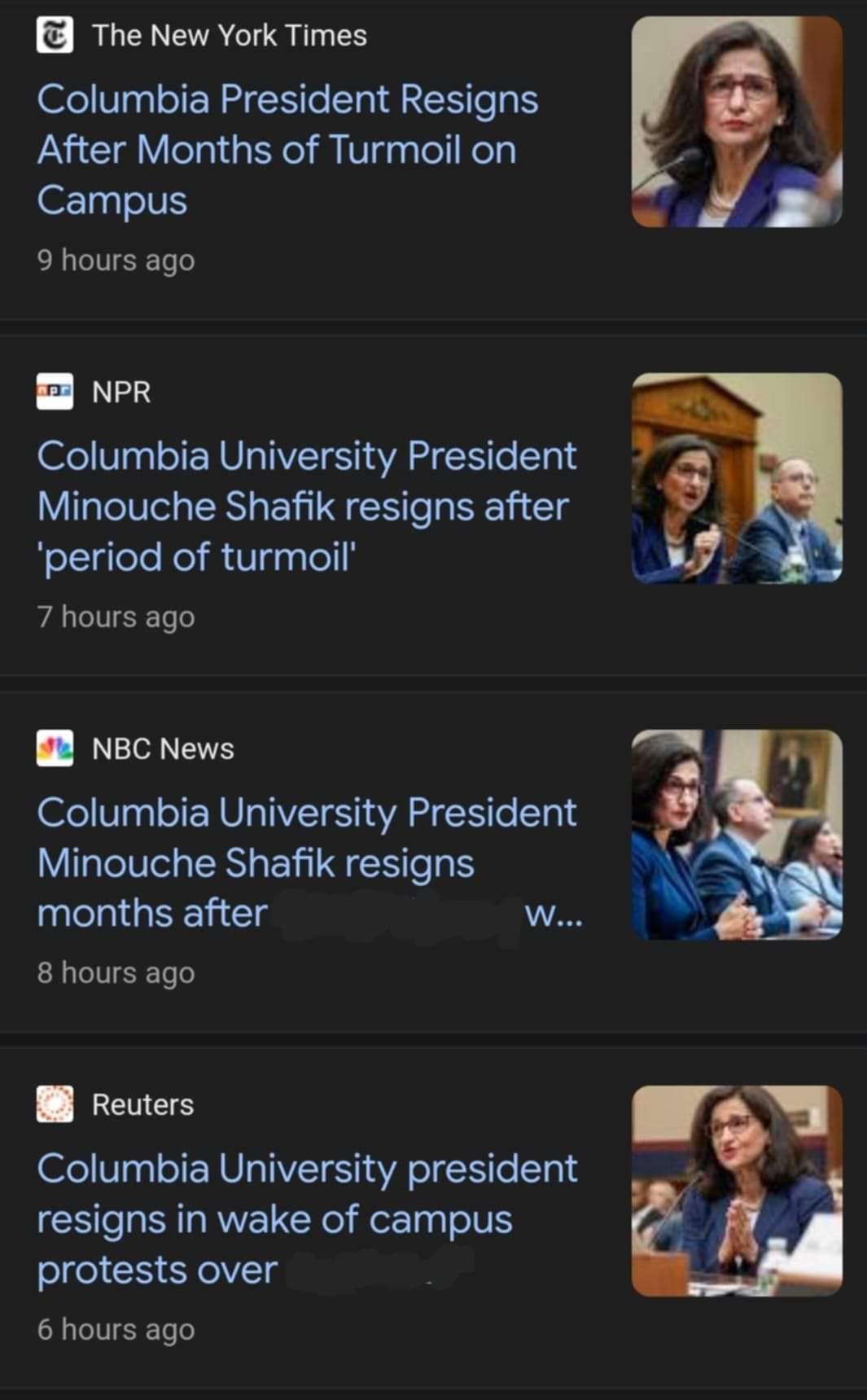Click the '9 hours ago' timestamp
This screenshot has width=867, height=1400.
116,261
